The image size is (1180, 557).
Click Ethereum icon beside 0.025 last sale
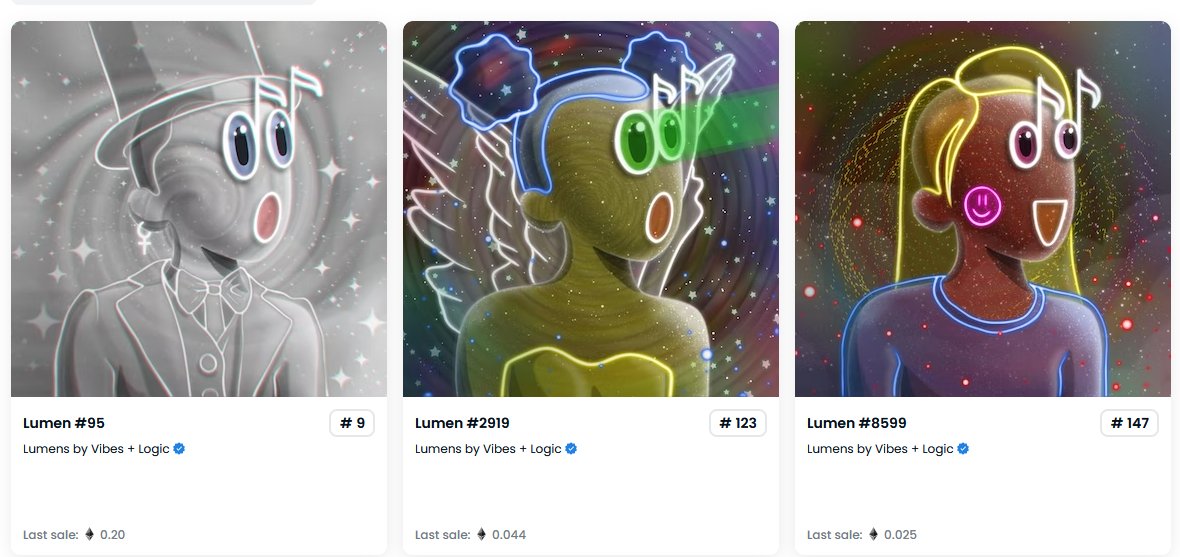(874, 534)
